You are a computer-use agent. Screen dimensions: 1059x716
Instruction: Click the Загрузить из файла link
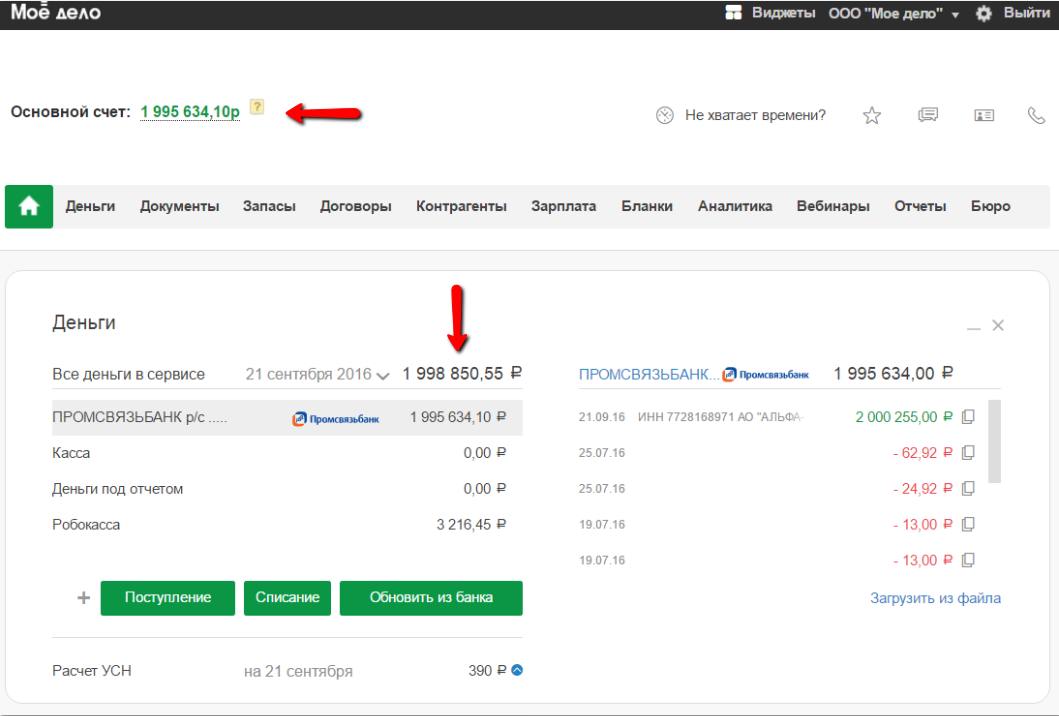coord(935,598)
